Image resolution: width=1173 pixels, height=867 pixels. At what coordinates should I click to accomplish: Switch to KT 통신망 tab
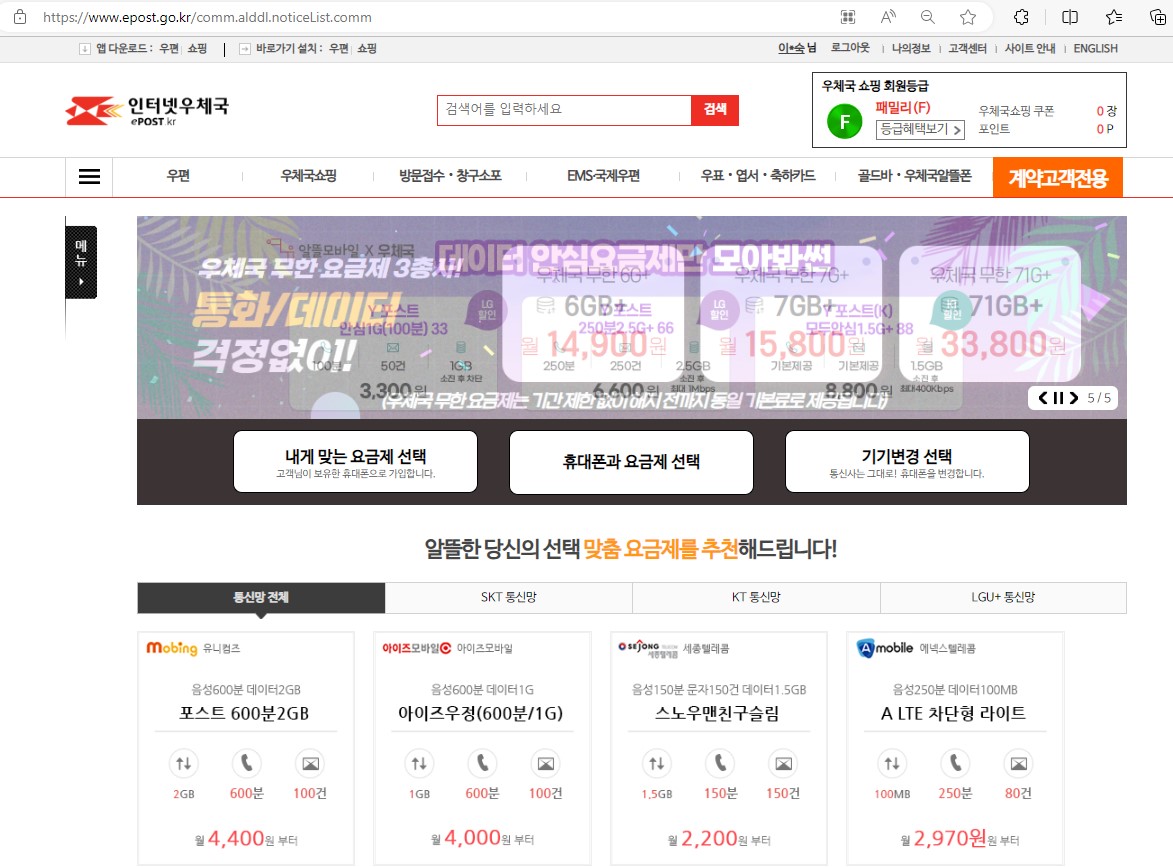click(756, 598)
